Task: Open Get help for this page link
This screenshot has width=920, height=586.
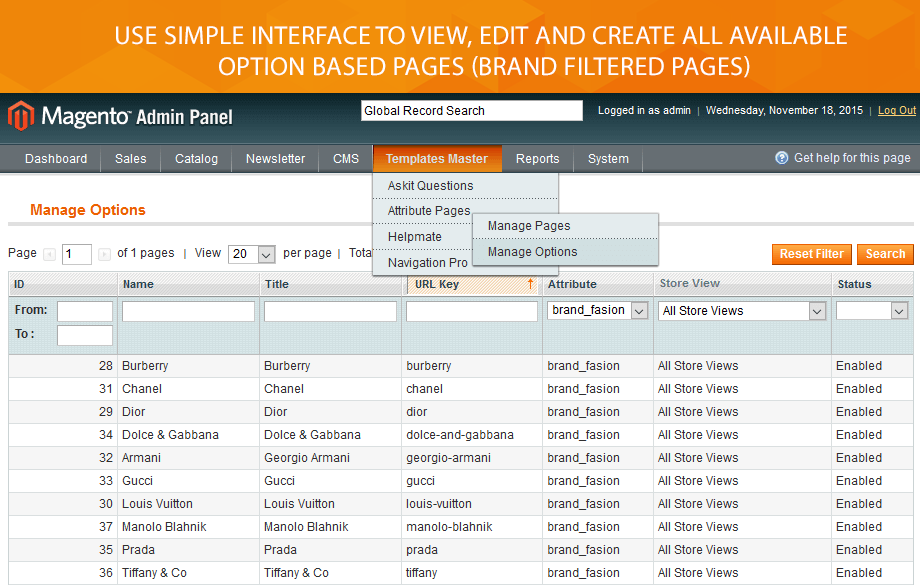Action: point(852,158)
